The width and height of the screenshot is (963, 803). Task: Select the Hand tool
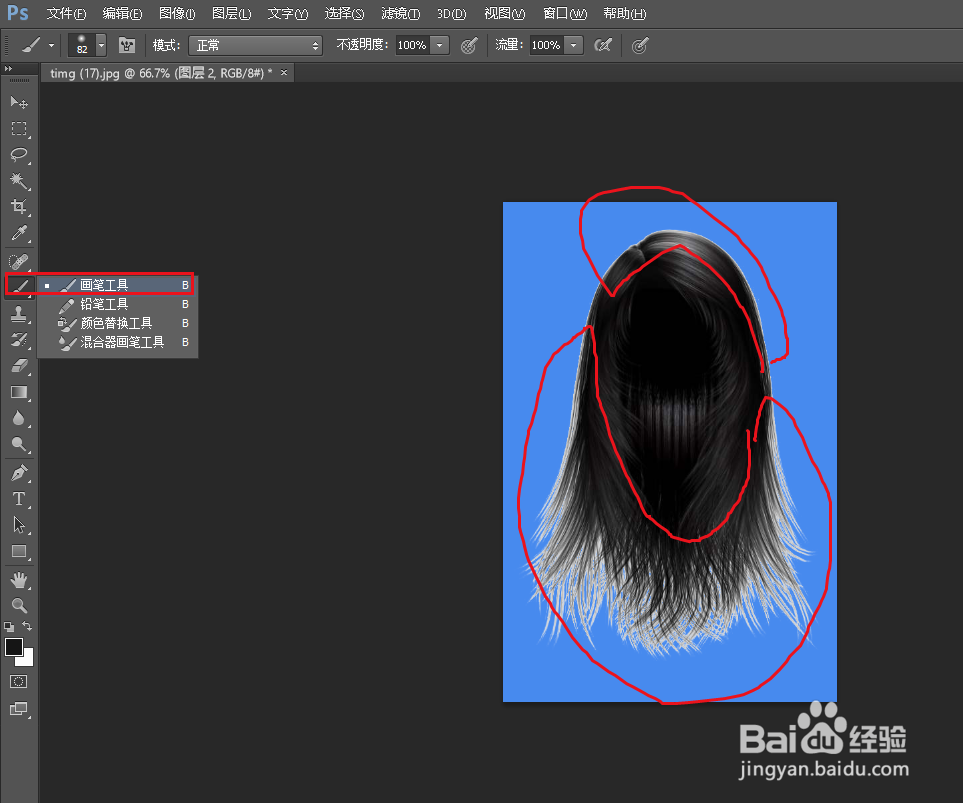[18, 579]
